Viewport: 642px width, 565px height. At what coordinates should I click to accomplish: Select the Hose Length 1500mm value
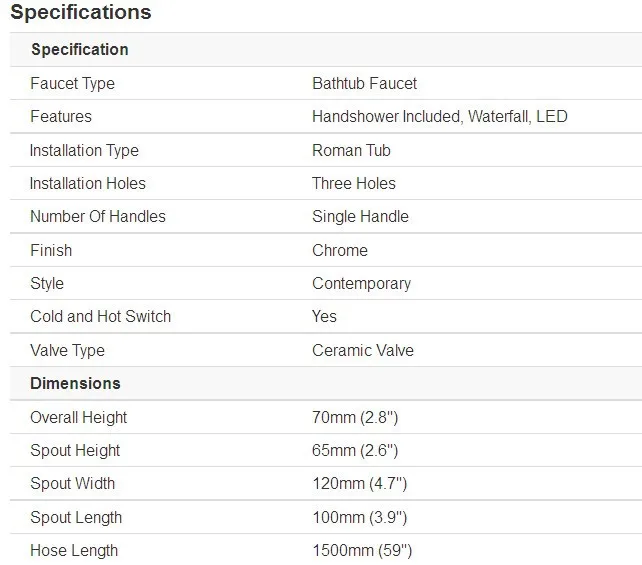tap(362, 551)
